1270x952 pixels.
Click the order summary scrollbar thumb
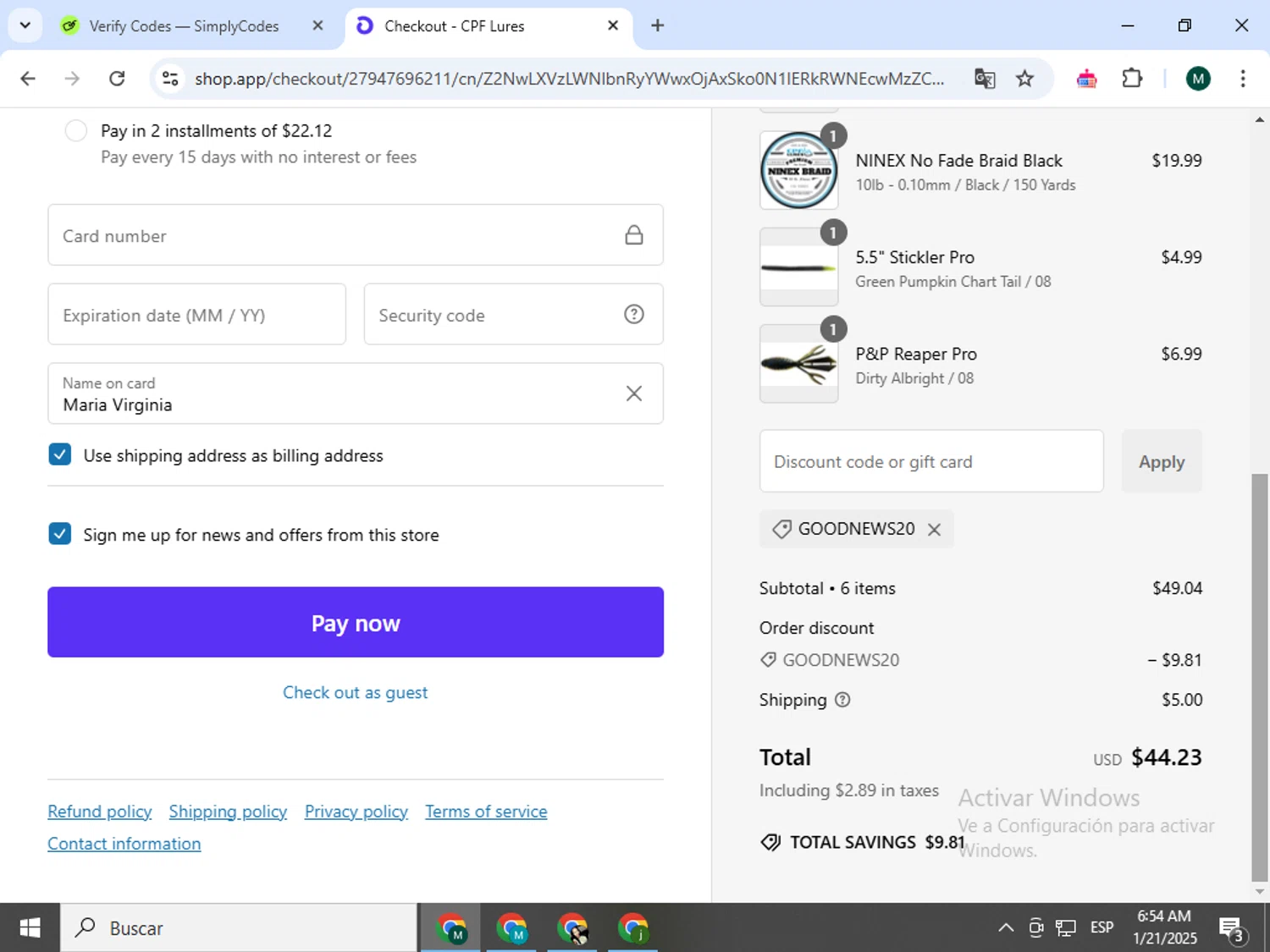1260,677
